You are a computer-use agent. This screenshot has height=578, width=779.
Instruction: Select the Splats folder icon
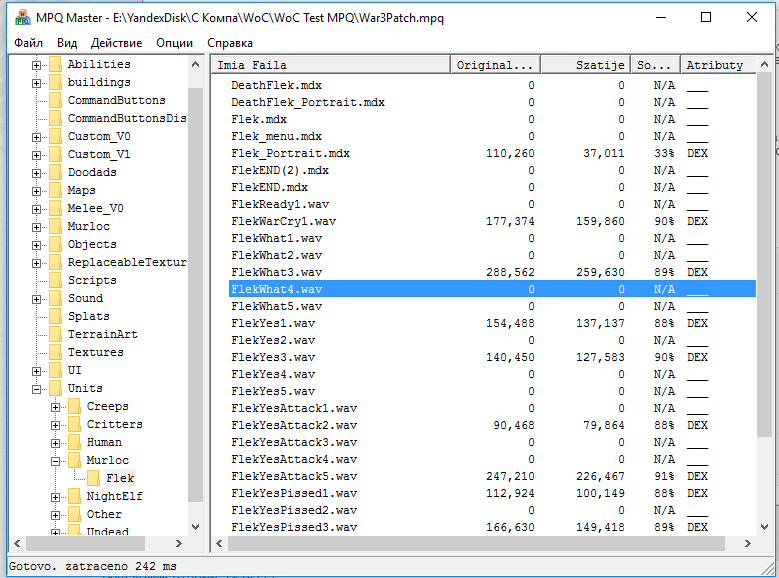[56, 316]
